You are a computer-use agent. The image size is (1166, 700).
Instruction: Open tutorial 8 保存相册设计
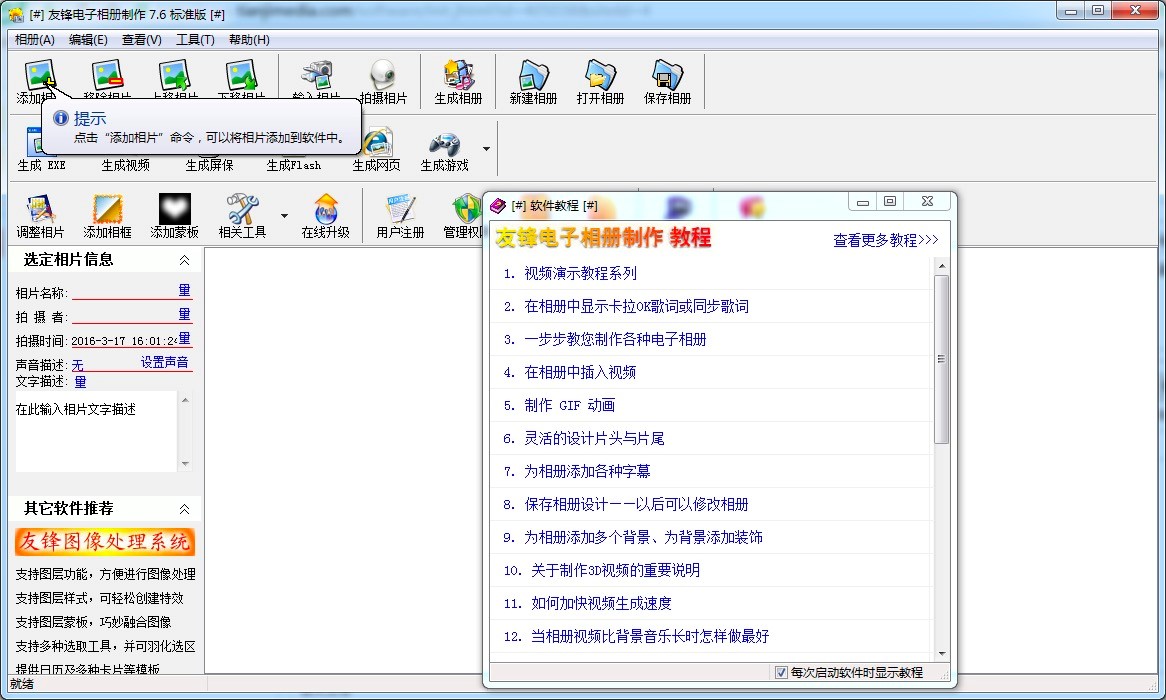[637, 504]
